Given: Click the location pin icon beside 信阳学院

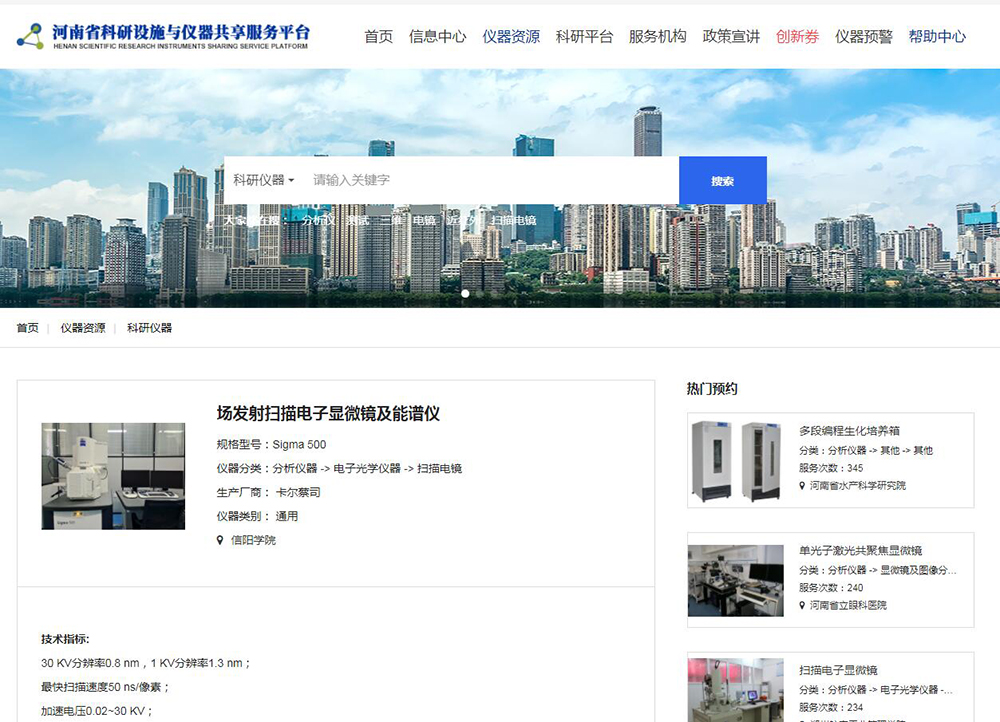Looking at the screenshot, I should click(x=221, y=540).
